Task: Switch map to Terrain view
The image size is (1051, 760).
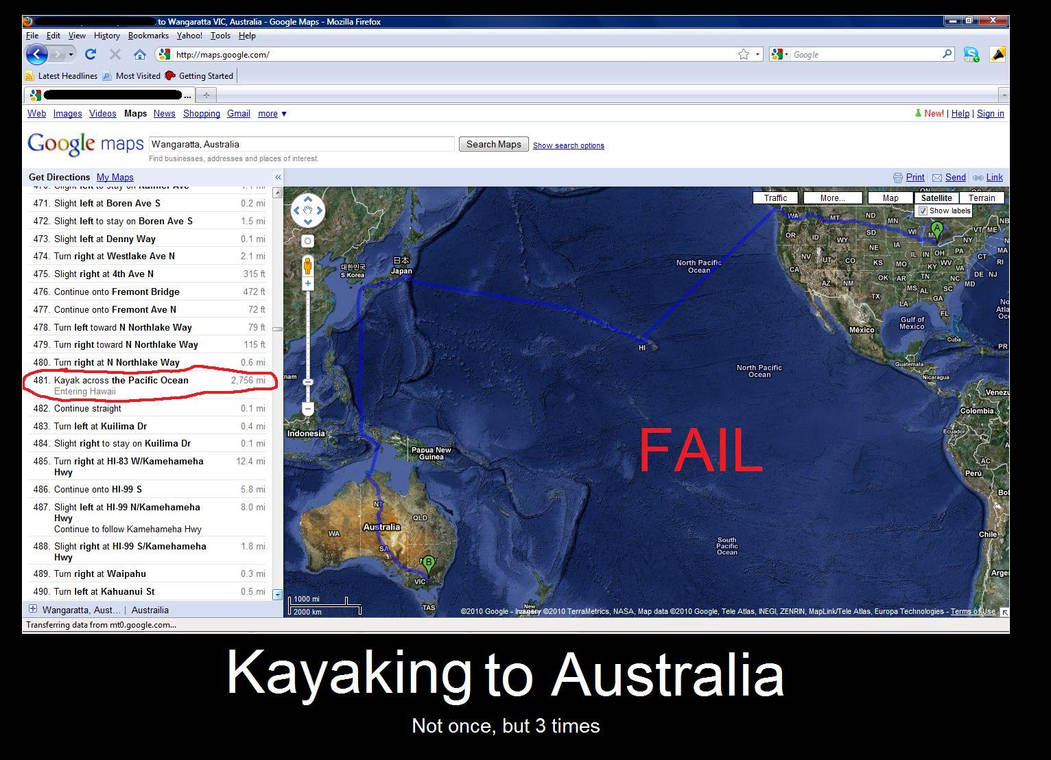Action: [x=982, y=197]
